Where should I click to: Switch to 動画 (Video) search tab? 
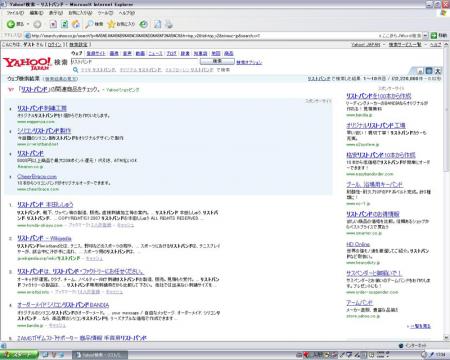point(140,53)
